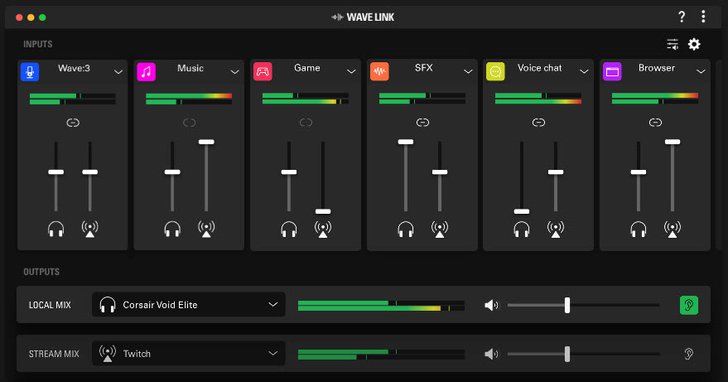Expand the Music channel dropdown
728x382 pixels.
pos(234,72)
